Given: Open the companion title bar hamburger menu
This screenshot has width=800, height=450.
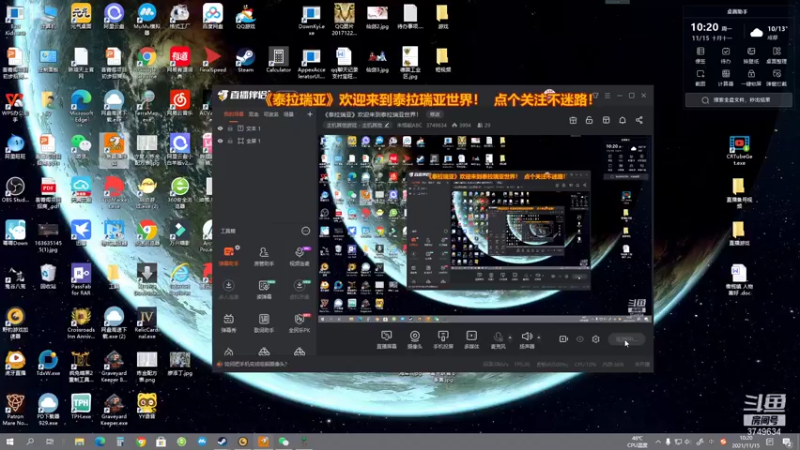Looking at the screenshot, I should click(x=607, y=95).
